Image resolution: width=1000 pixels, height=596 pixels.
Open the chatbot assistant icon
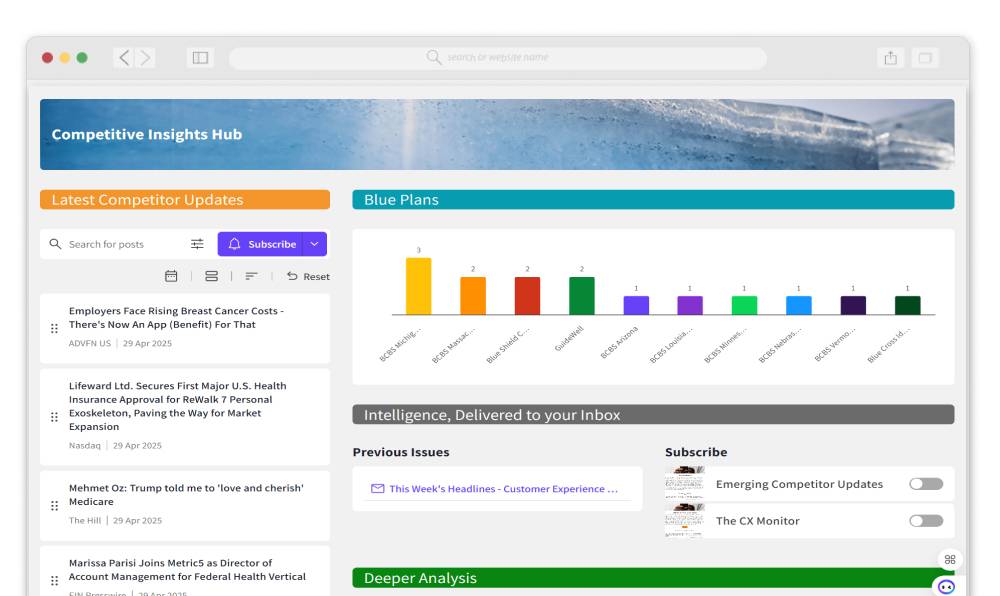946,587
